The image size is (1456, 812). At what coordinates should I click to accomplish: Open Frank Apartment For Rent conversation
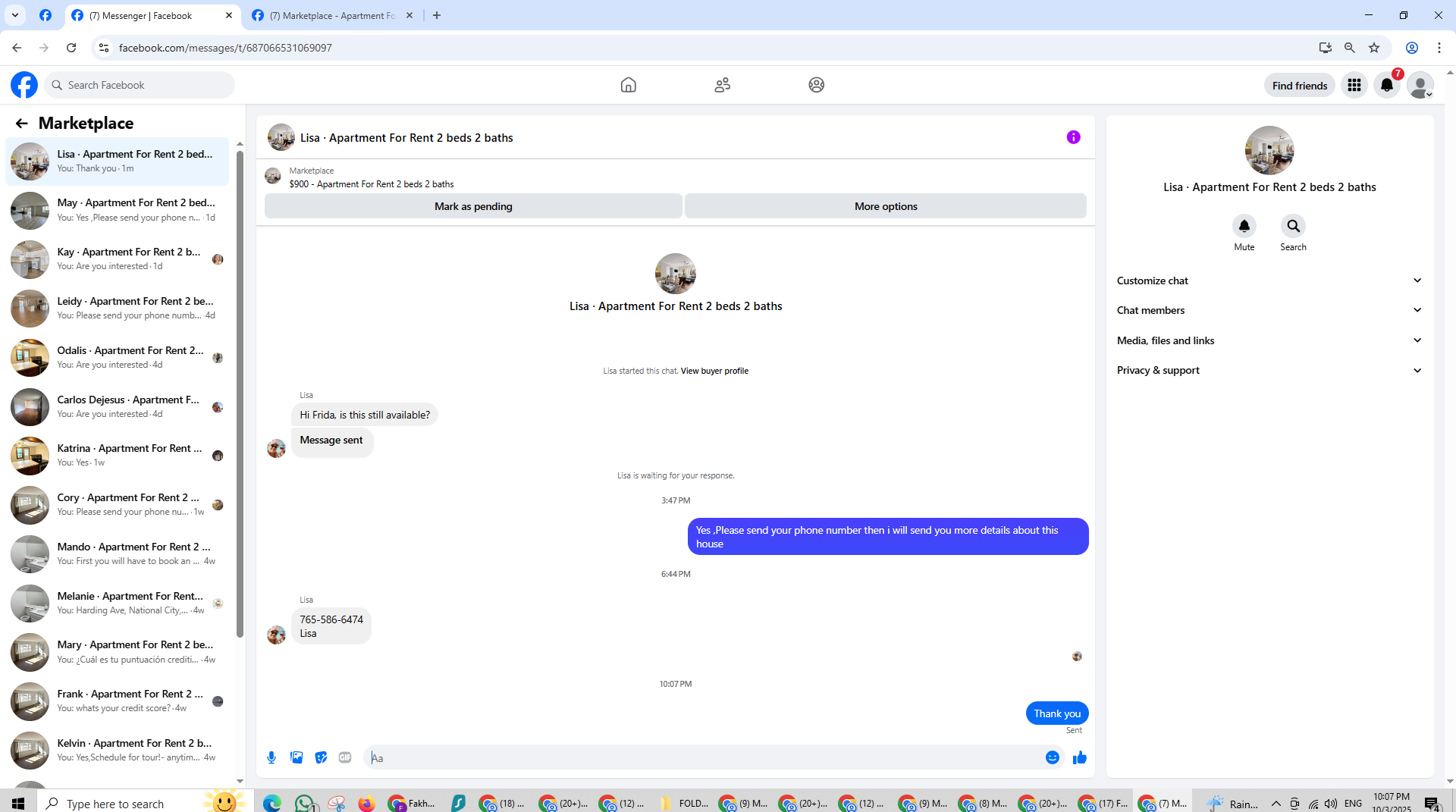pos(118,701)
